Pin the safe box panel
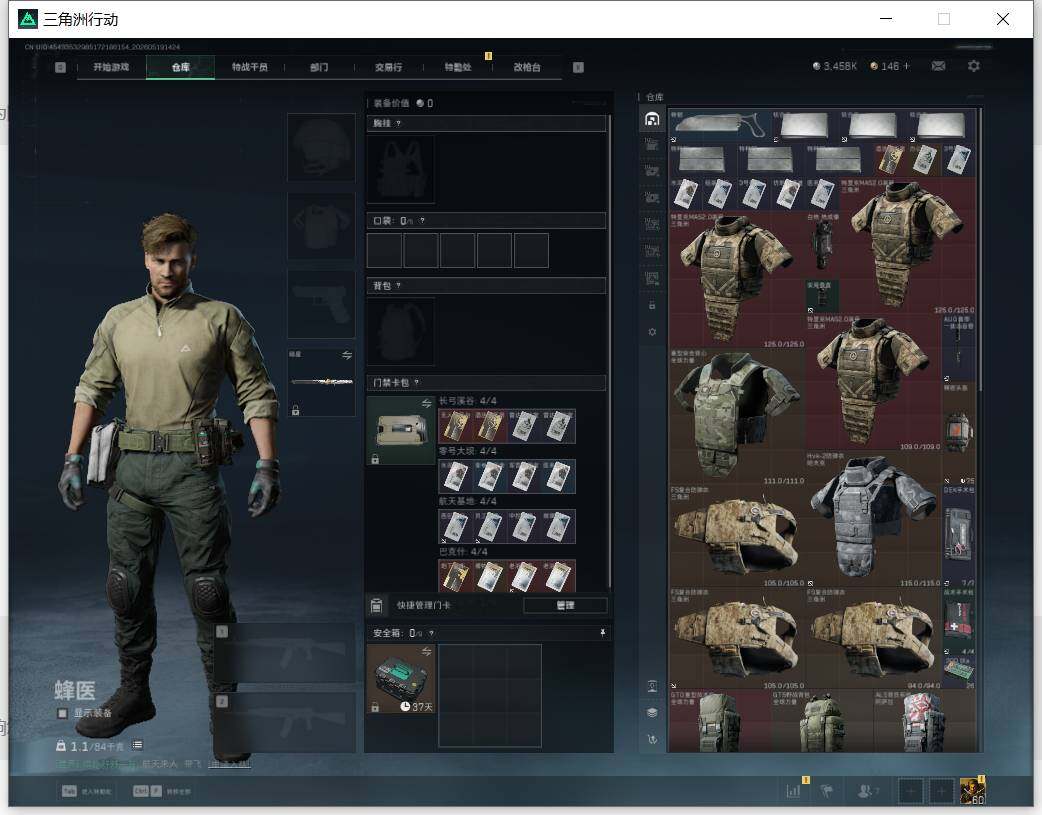The width and height of the screenshot is (1042, 815). click(603, 633)
